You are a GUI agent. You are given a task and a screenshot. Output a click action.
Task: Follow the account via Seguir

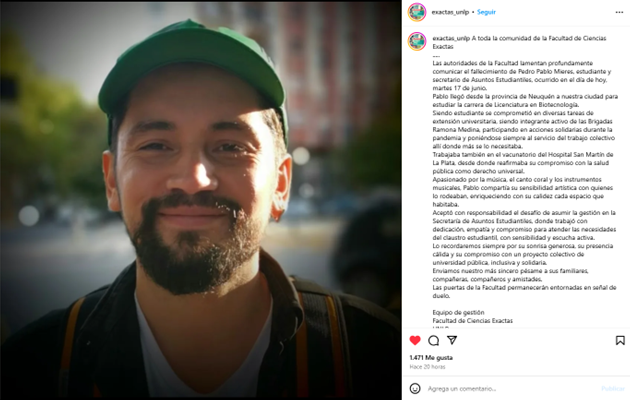(x=486, y=12)
